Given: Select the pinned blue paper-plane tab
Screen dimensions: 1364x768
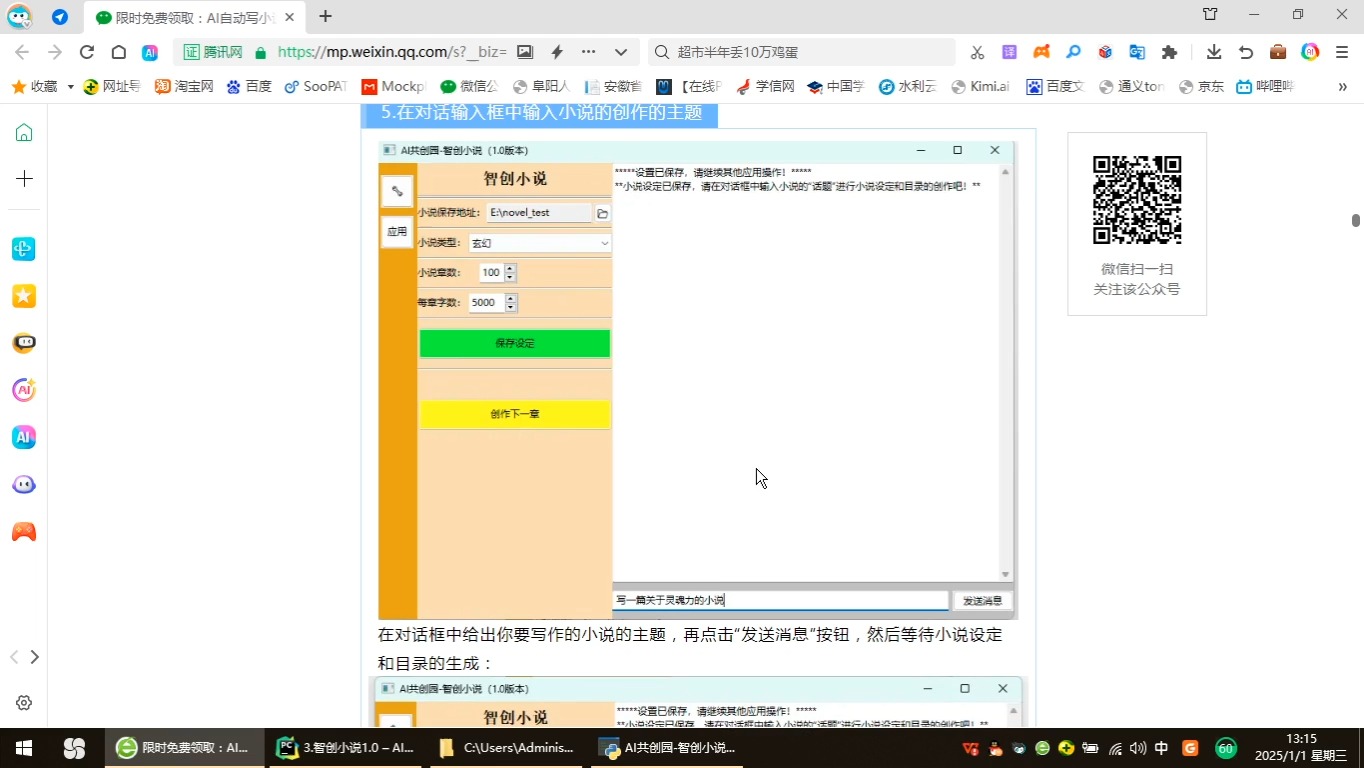Looking at the screenshot, I should 60,17.
